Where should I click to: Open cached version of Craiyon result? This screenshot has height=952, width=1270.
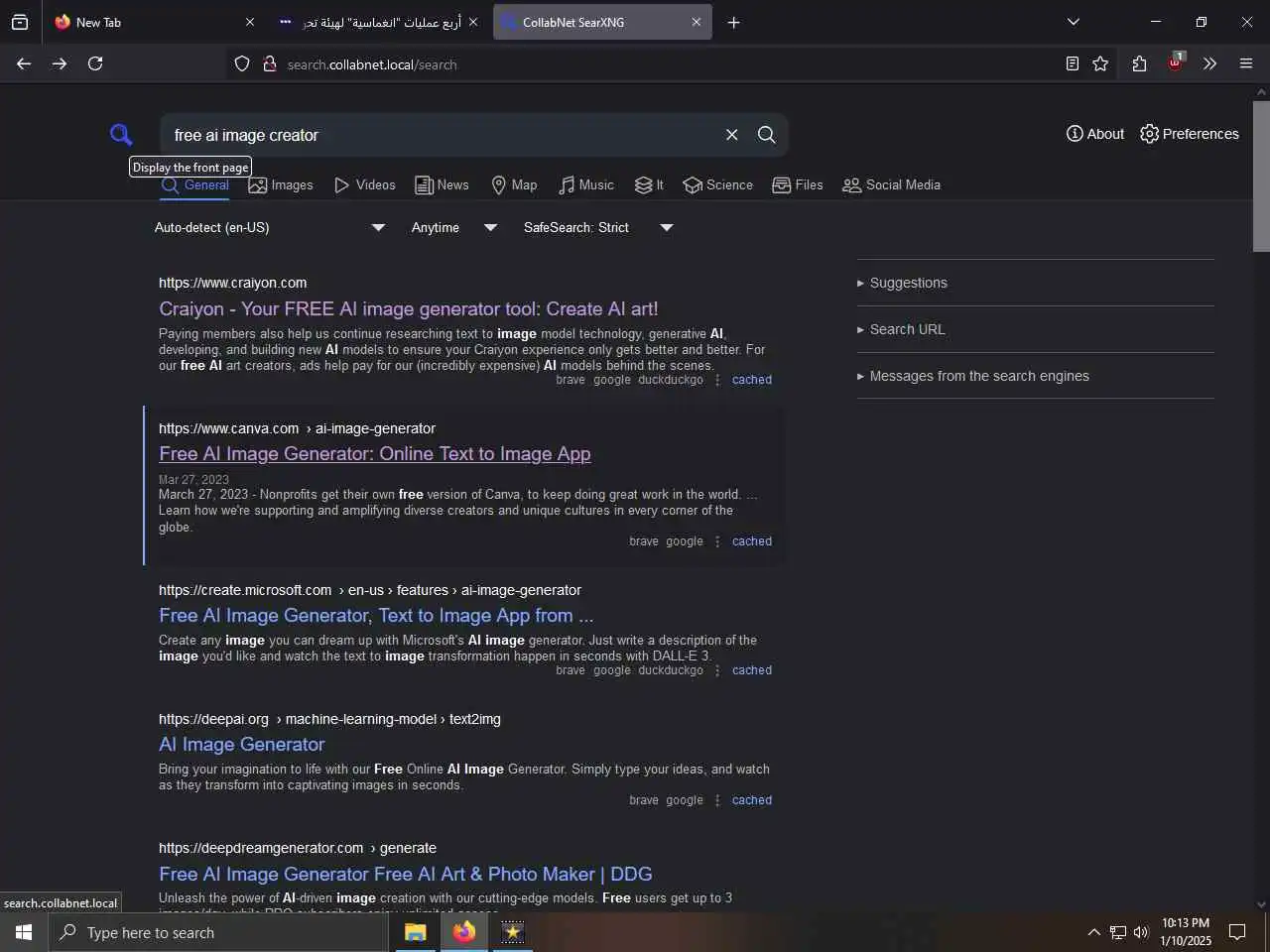click(x=752, y=380)
